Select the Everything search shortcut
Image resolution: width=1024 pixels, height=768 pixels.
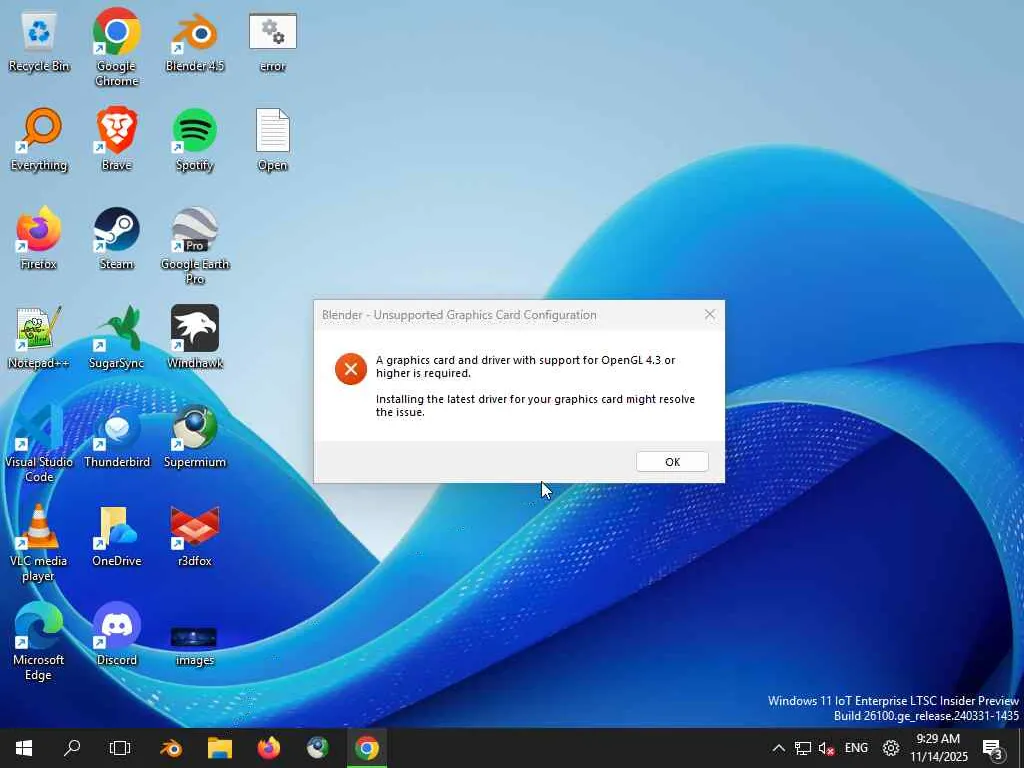[39, 140]
